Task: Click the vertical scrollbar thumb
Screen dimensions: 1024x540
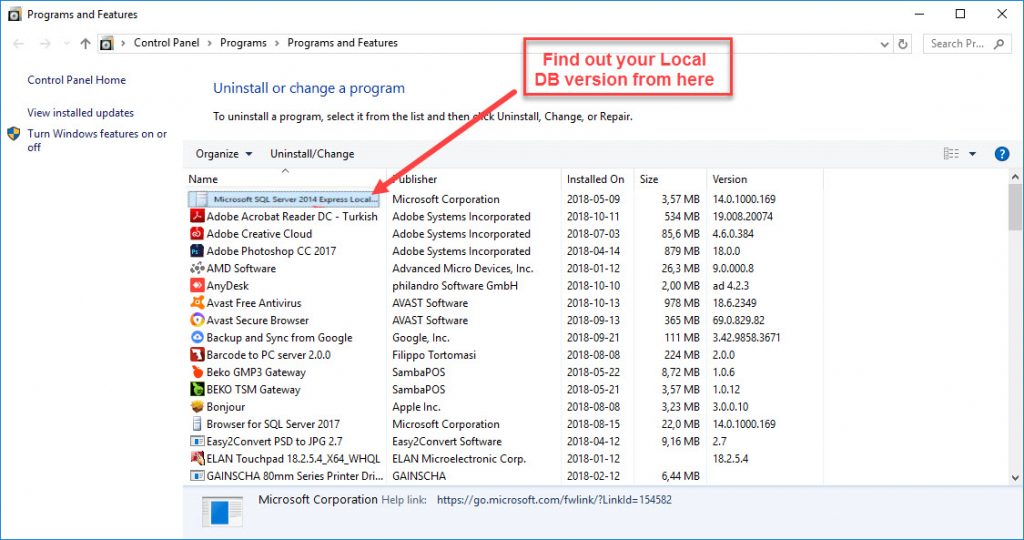Action: [1015, 208]
